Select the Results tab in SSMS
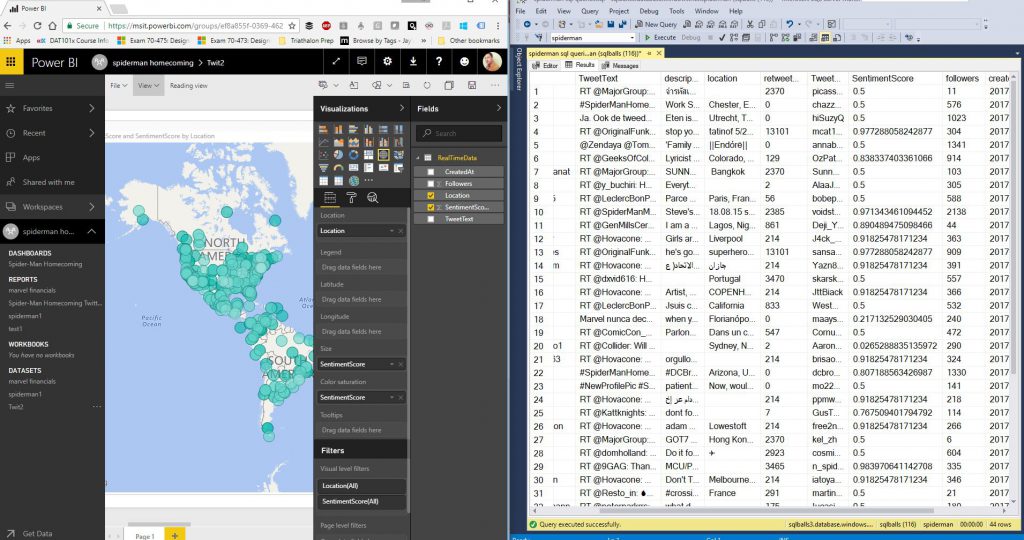The image size is (1024, 540). pos(580,65)
